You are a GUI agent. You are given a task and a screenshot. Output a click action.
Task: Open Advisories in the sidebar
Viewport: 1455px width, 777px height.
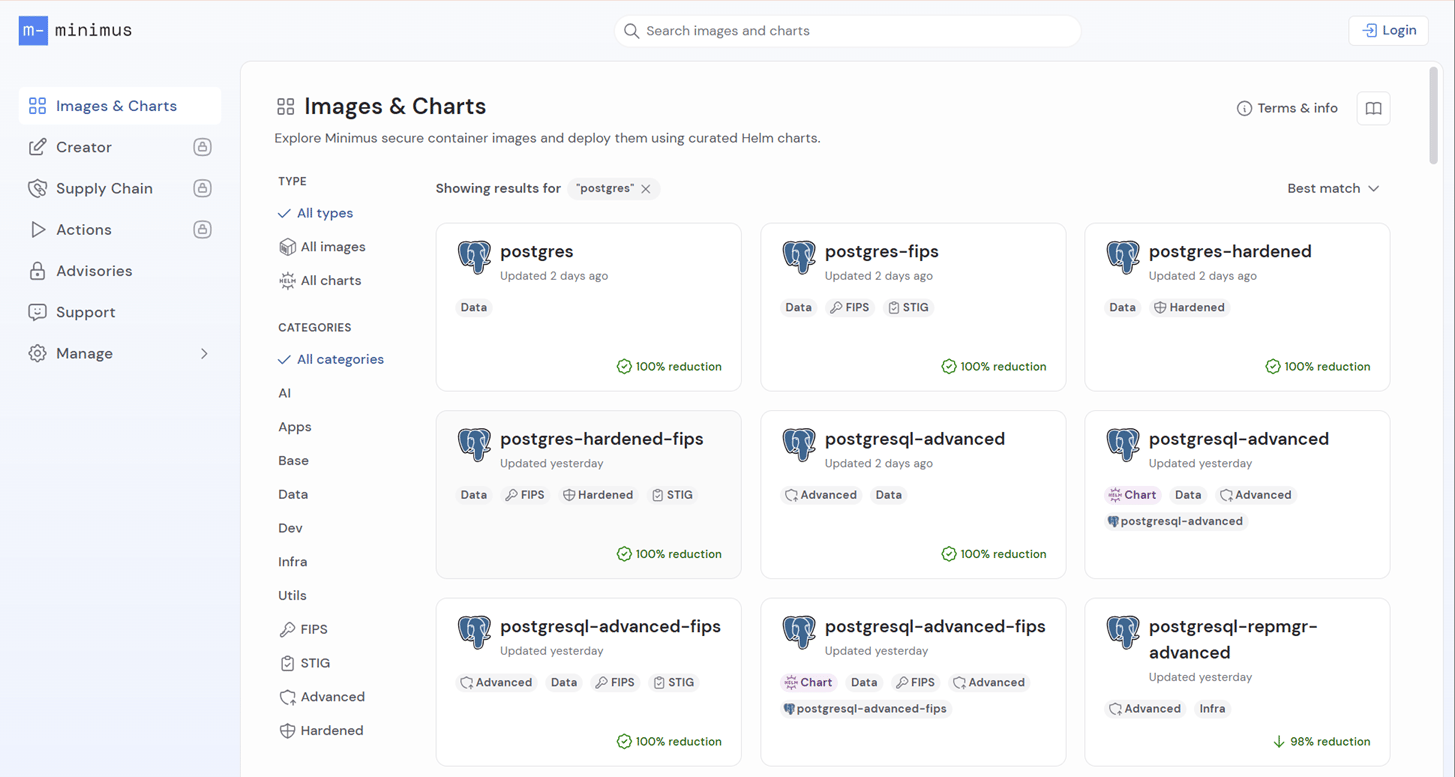[120, 271]
